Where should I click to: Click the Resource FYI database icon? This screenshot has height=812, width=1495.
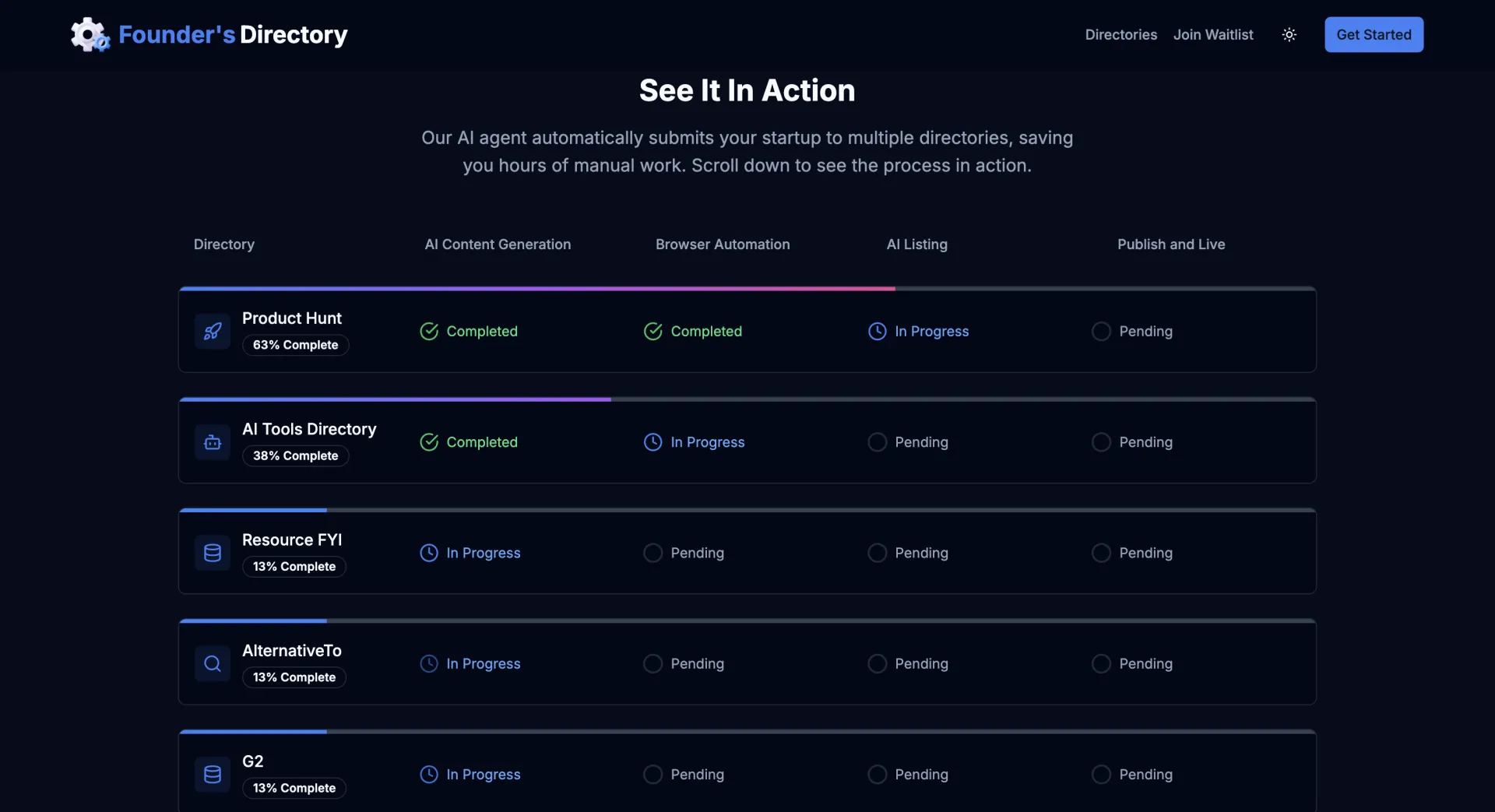[213, 553]
